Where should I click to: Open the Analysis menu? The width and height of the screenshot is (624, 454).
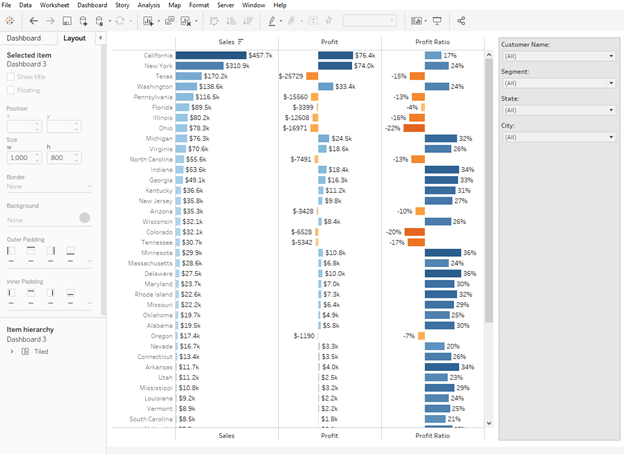[148, 5]
